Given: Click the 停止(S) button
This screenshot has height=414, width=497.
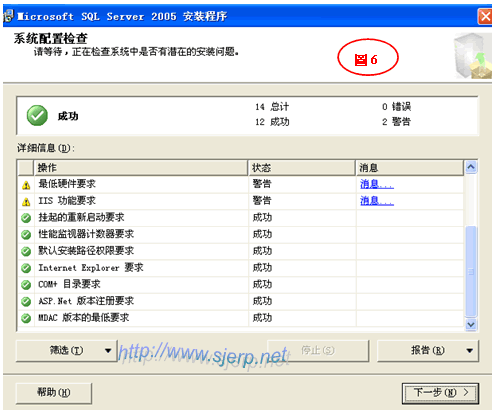Looking at the screenshot, I should 318,351.
